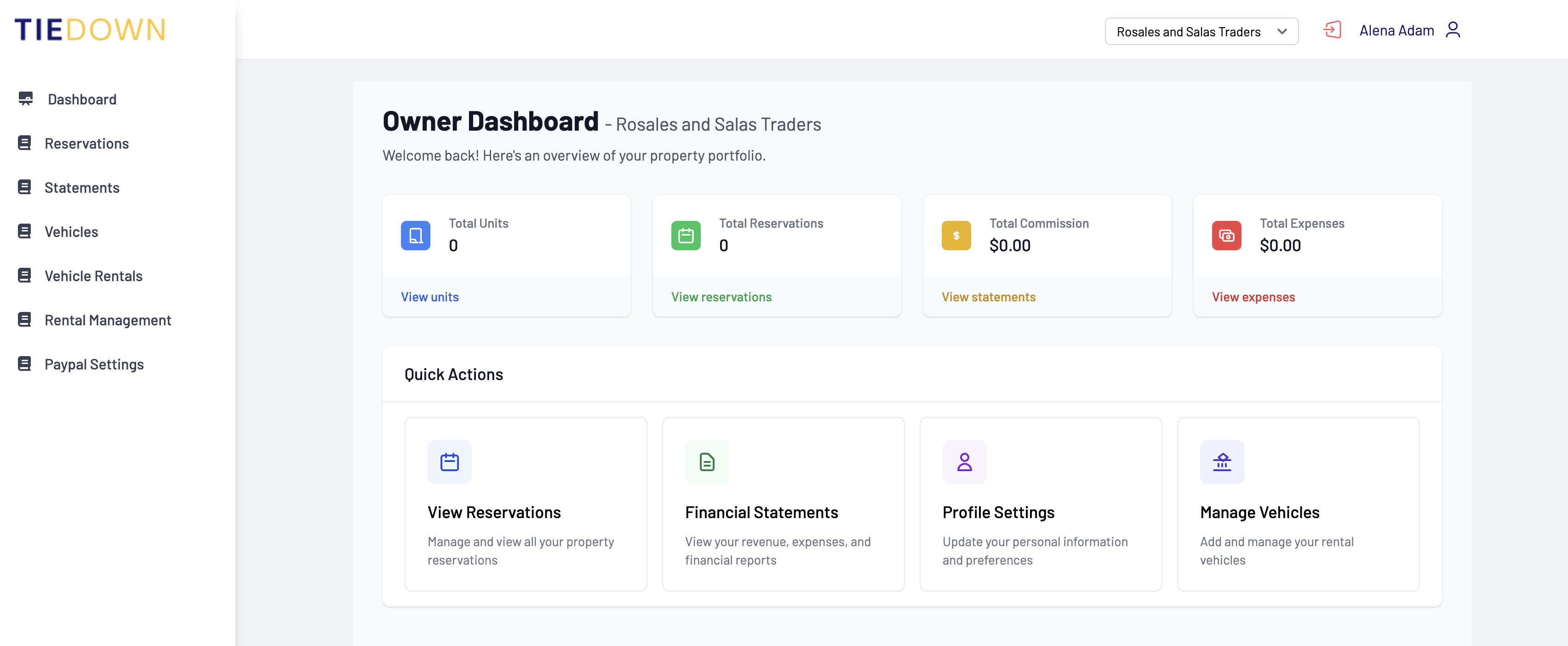
Task: Click the user profile icon beside Alena Adam
Action: (1454, 29)
